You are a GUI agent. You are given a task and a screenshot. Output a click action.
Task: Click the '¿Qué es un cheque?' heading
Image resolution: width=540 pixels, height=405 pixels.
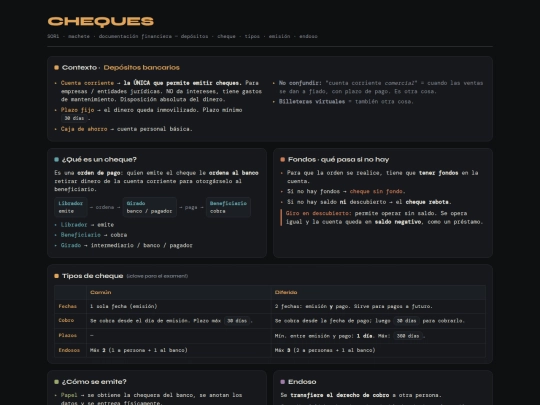pyautogui.click(x=99, y=159)
